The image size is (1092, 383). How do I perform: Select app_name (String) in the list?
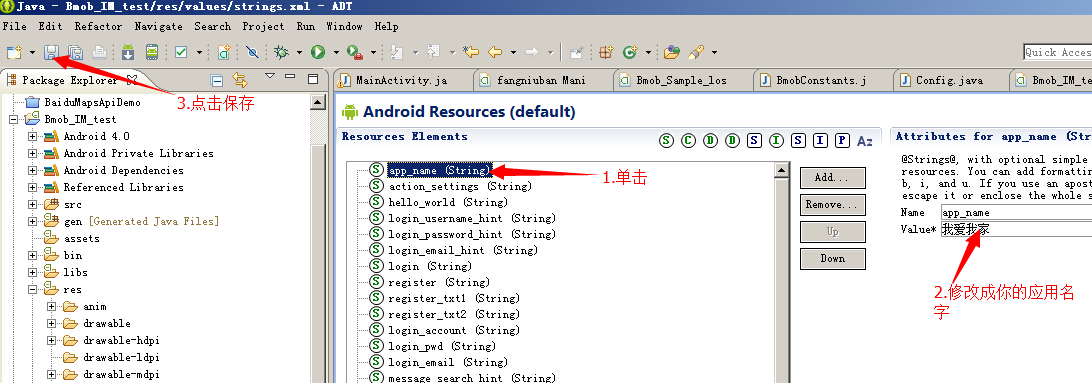440,170
